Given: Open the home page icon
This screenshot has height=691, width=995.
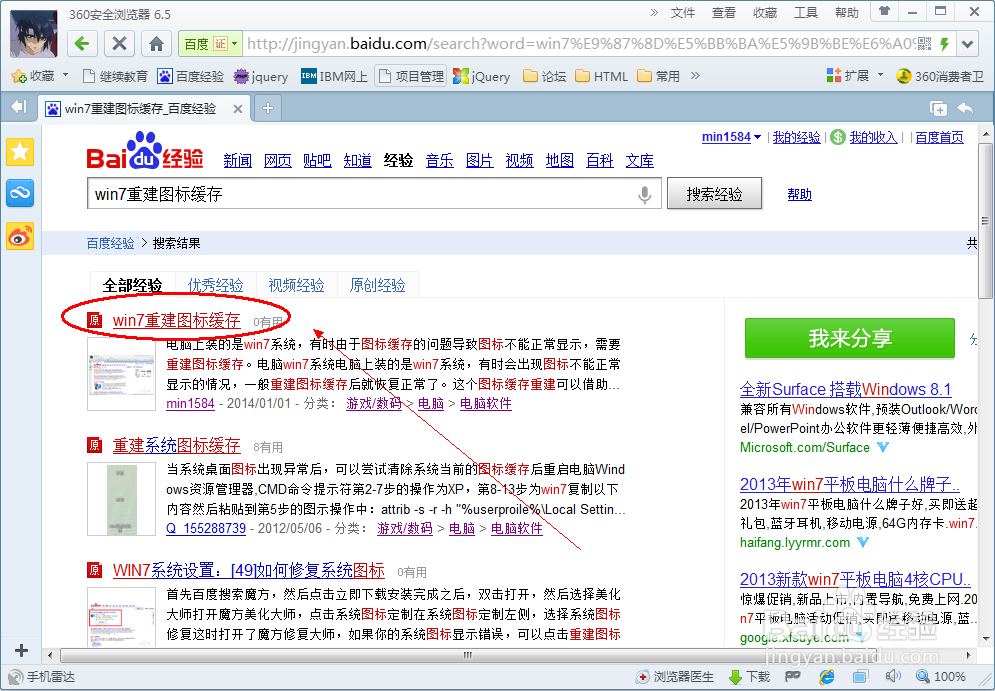Looking at the screenshot, I should [156, 44].
